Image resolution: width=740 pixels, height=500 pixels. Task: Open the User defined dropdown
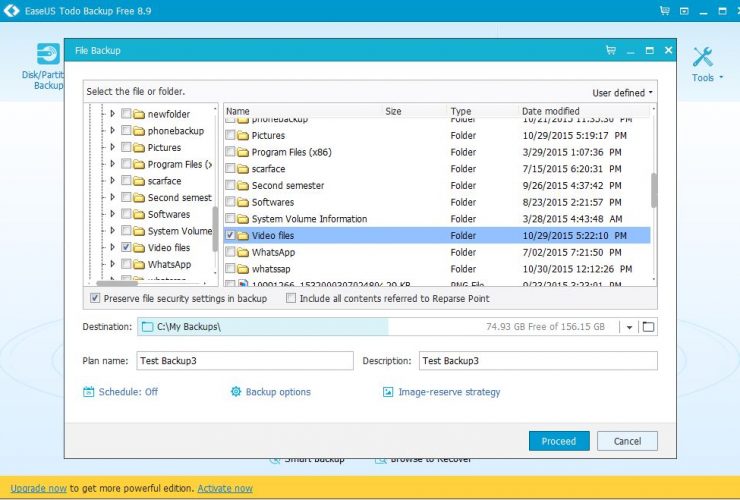pos(622,93)
